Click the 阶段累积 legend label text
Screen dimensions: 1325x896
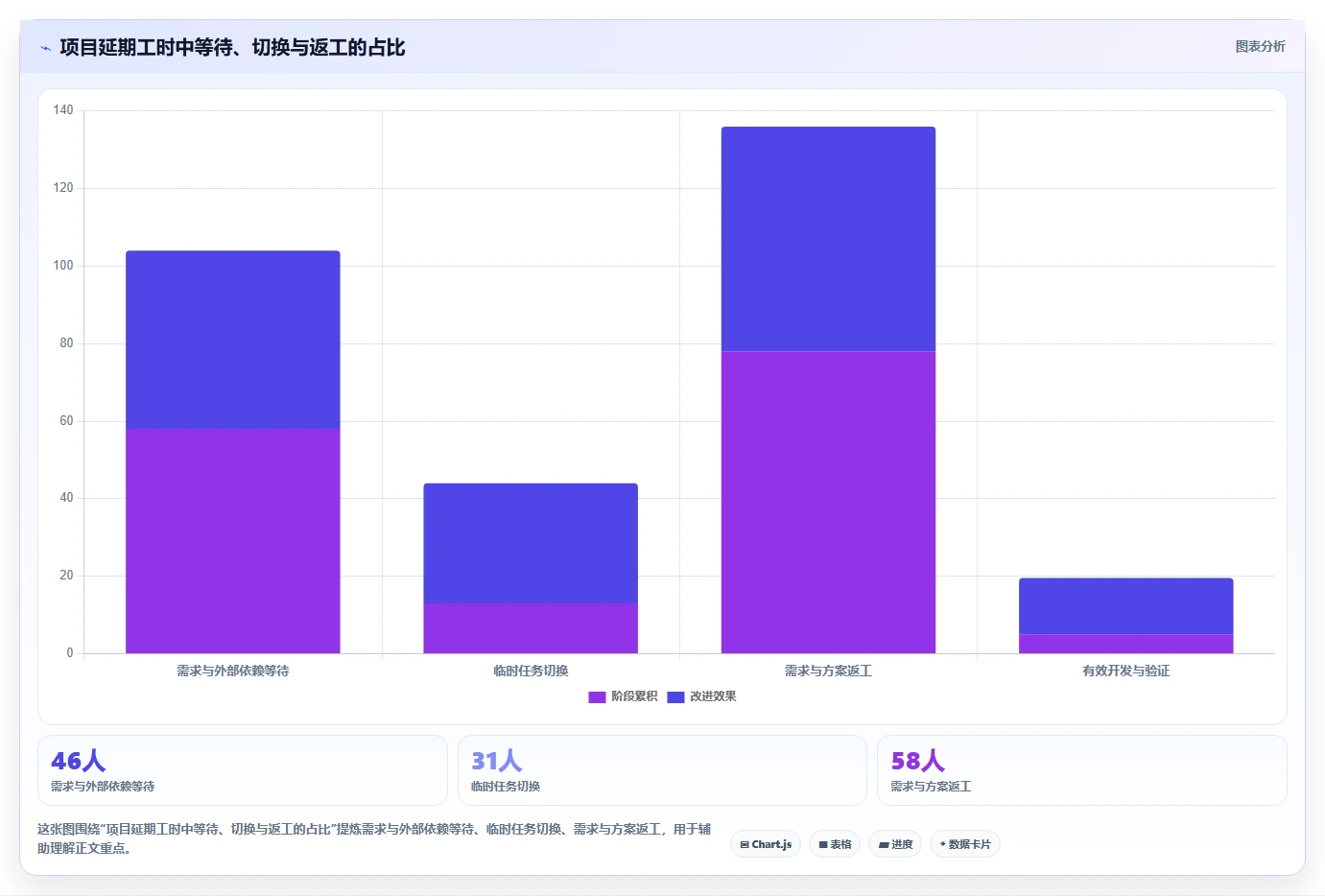pos(634,696)
